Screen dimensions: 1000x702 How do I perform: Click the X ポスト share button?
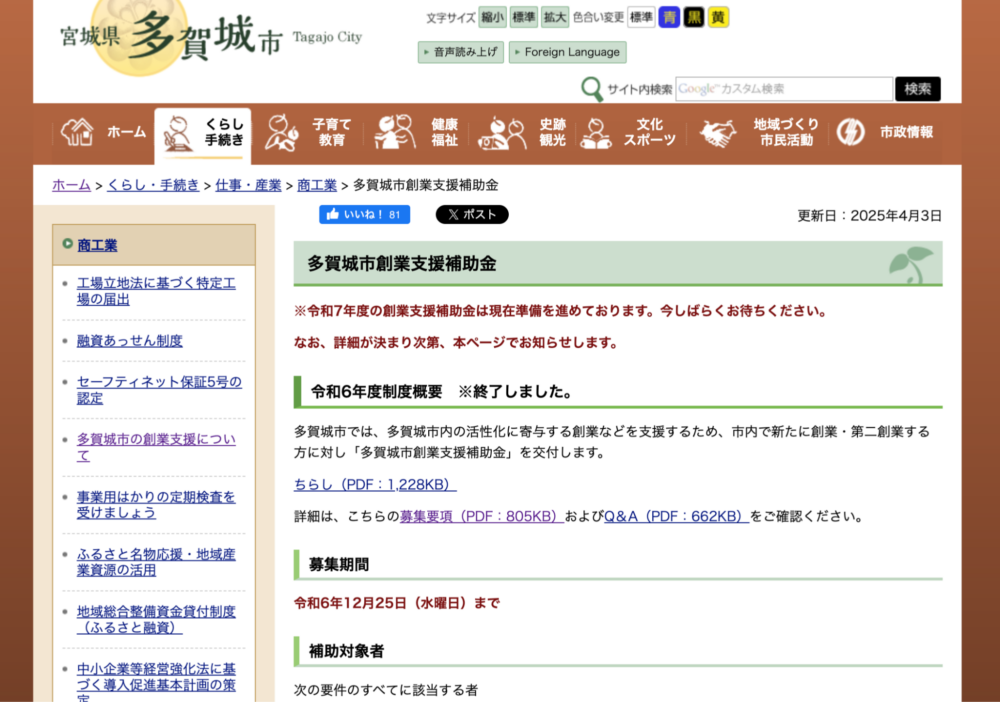[472, 214]
